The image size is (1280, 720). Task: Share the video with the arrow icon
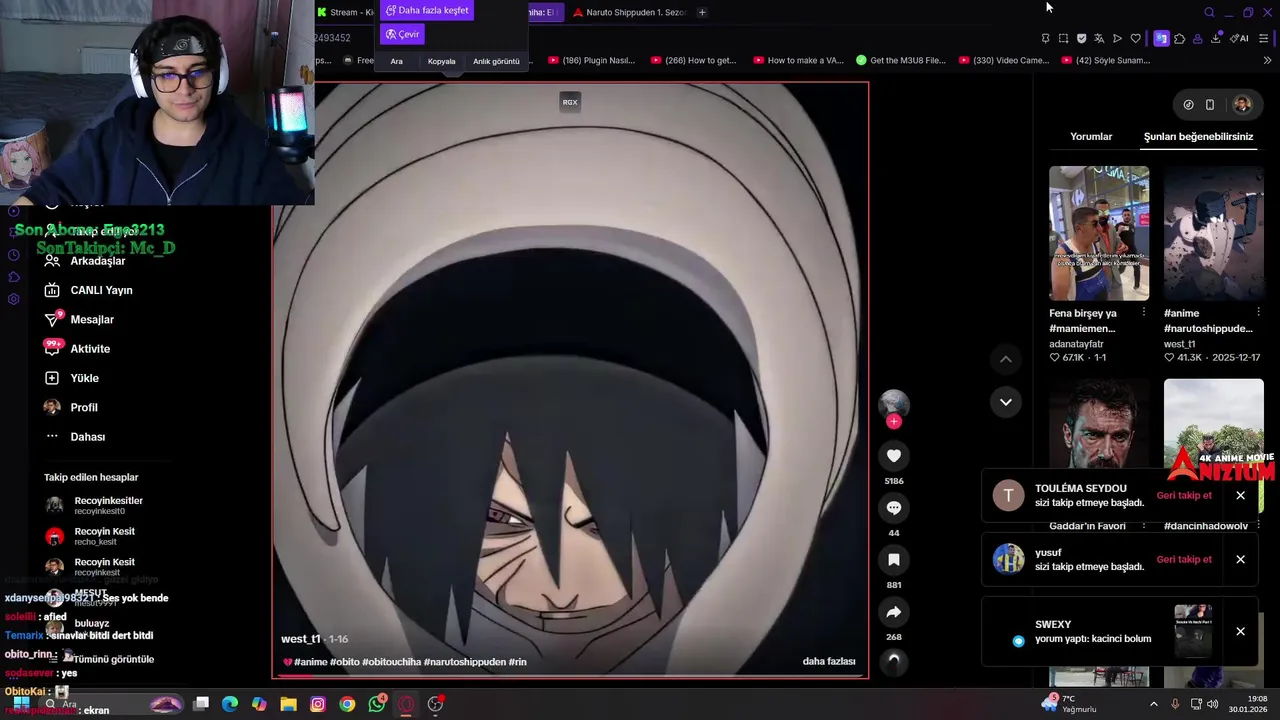click(x=894, y=612)
